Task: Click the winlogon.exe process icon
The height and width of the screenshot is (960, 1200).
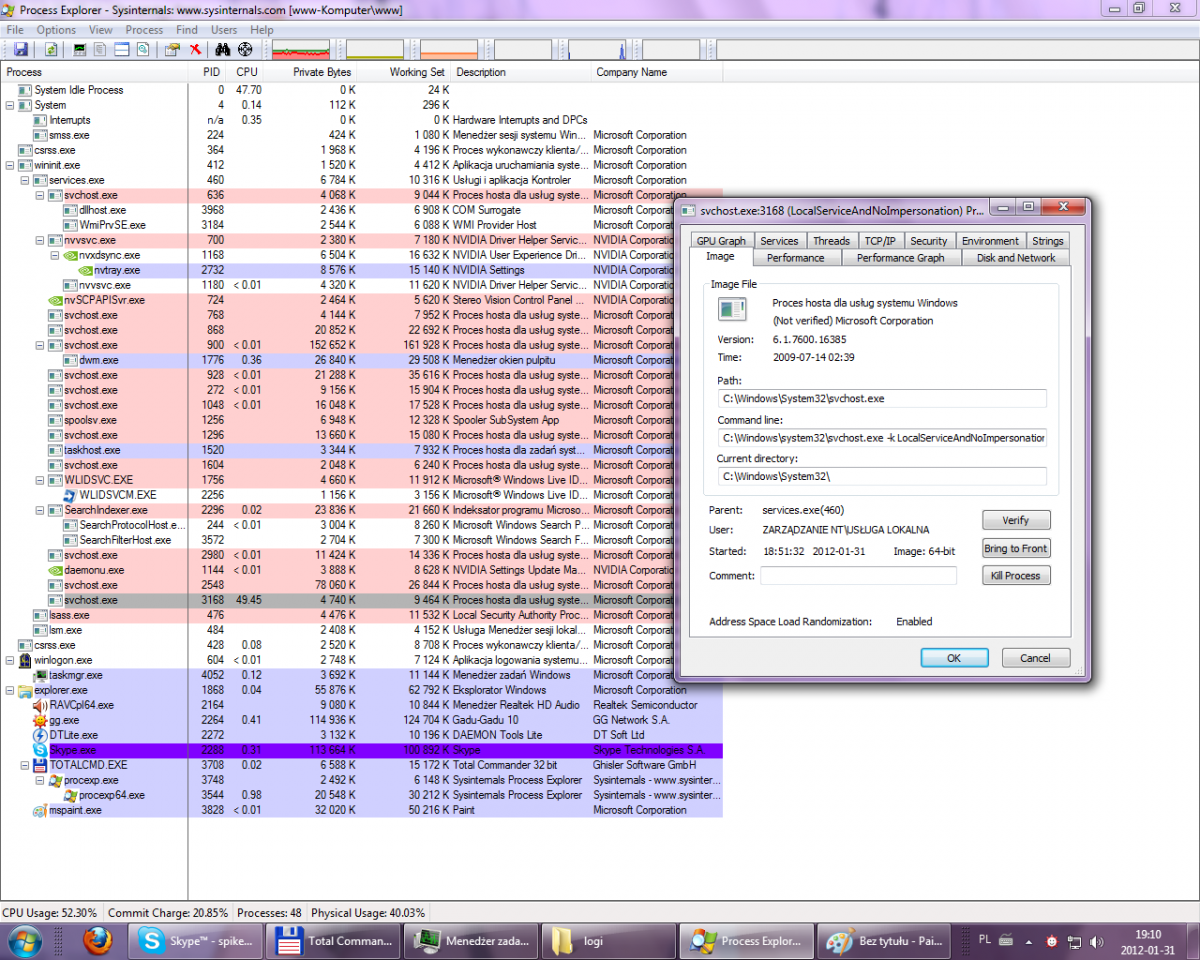Action: [26, 660]
